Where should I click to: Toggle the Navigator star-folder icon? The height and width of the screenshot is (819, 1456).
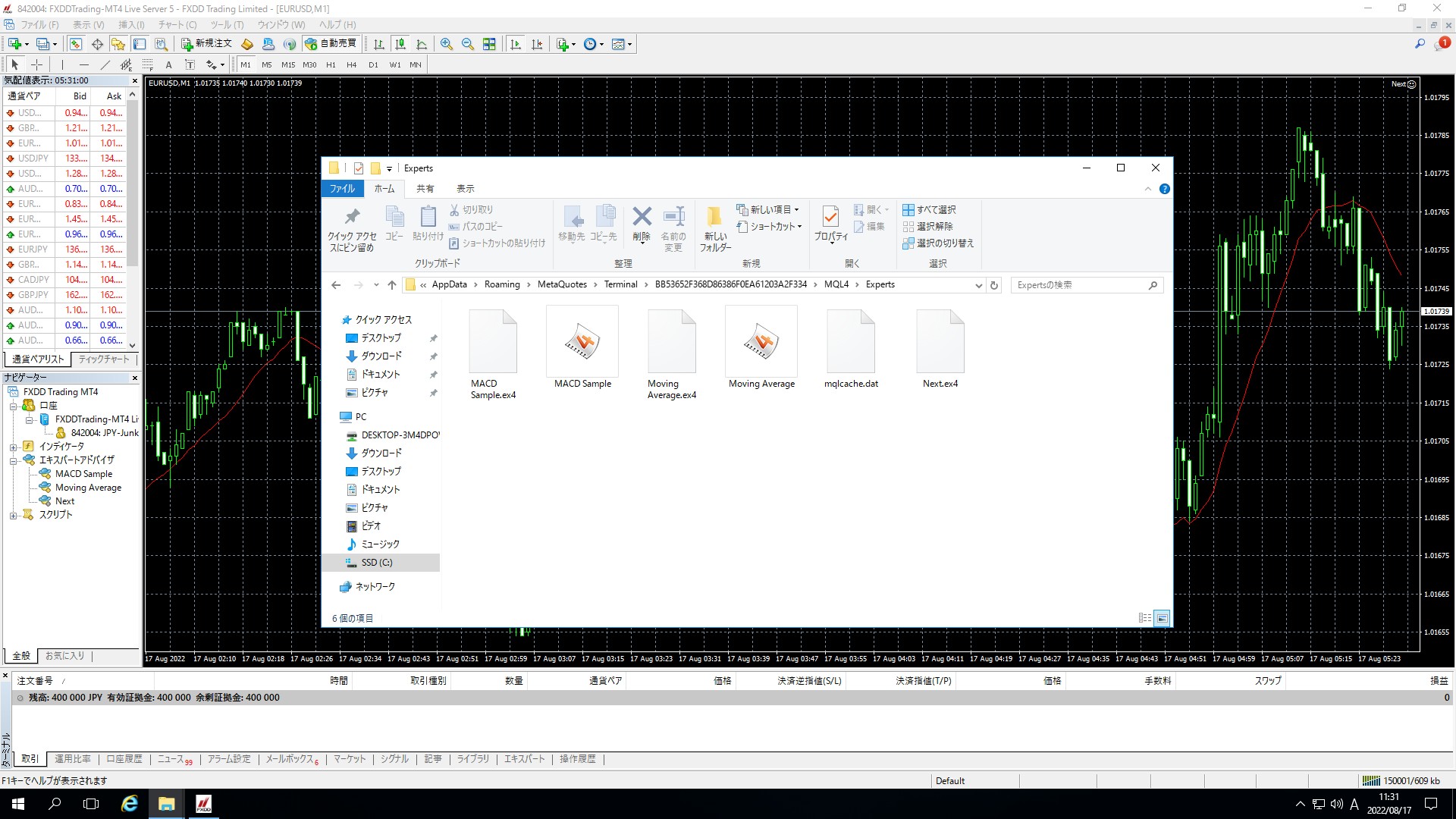pos(118,44)
